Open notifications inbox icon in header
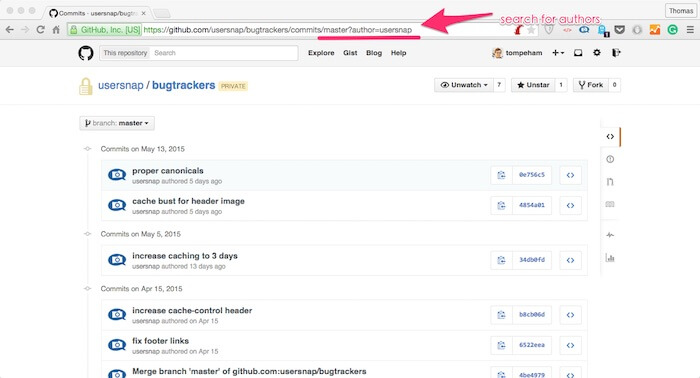The height and width of the screenshot is (378, 700). pos(578,53)
